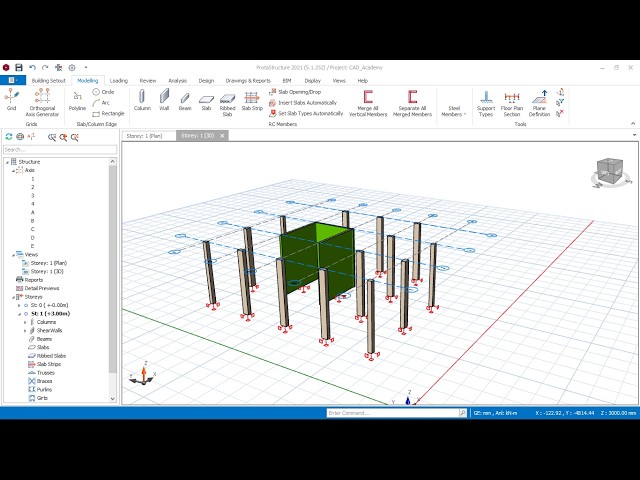Click the refresh icon above the tree search

click(9, 137)
